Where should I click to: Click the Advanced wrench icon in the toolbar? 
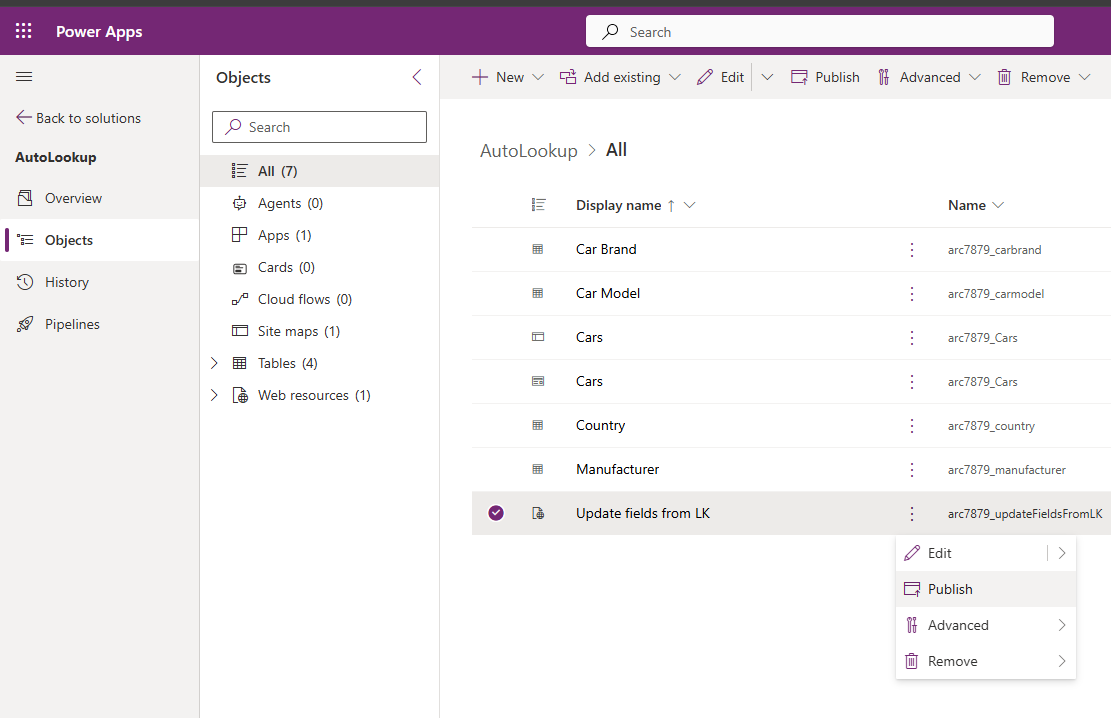(884, 76)
